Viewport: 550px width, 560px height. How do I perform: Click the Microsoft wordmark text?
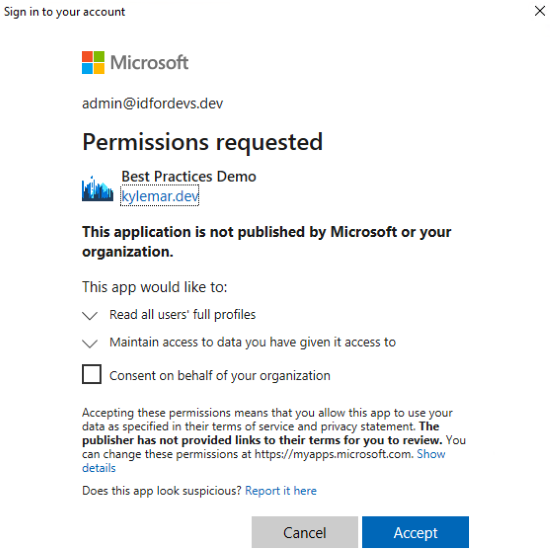(149, 62)
